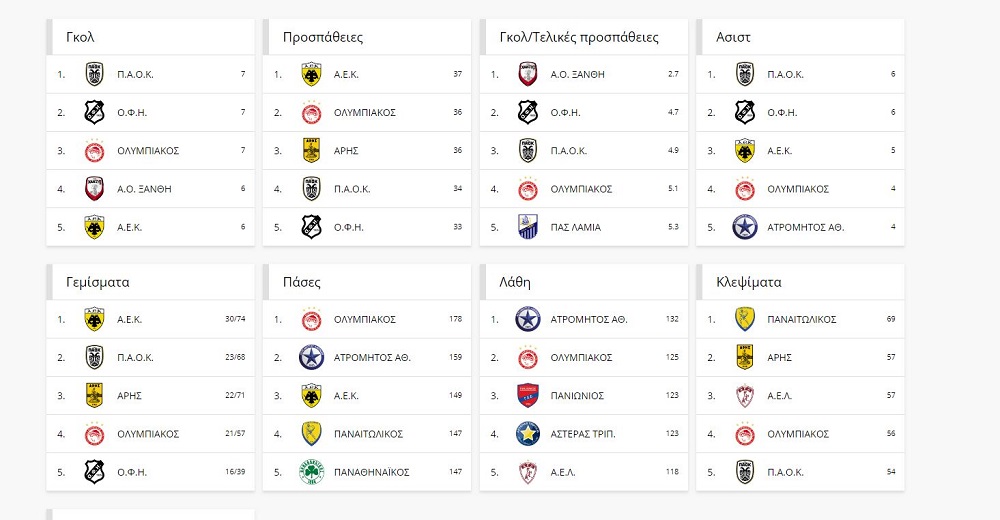Click the Α.Ε.Κ. crest in the Προσπάθειες list
This screenshot has width=1000, height=520.
click(x=311, y=74)
